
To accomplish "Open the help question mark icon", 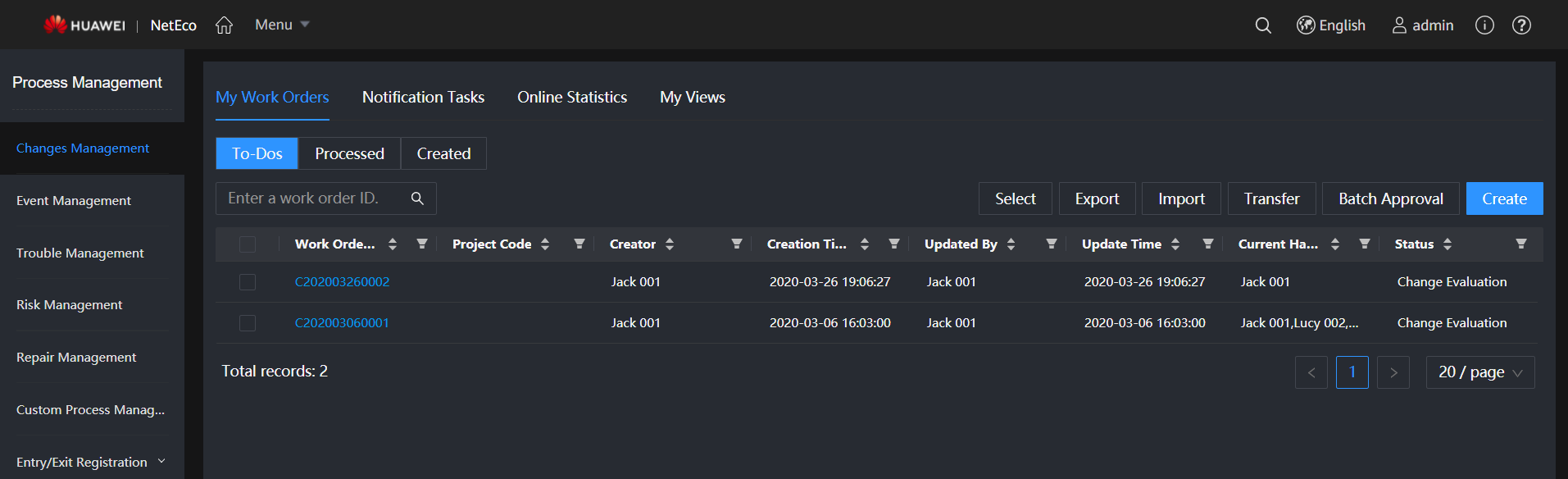I will [1521, 25].
